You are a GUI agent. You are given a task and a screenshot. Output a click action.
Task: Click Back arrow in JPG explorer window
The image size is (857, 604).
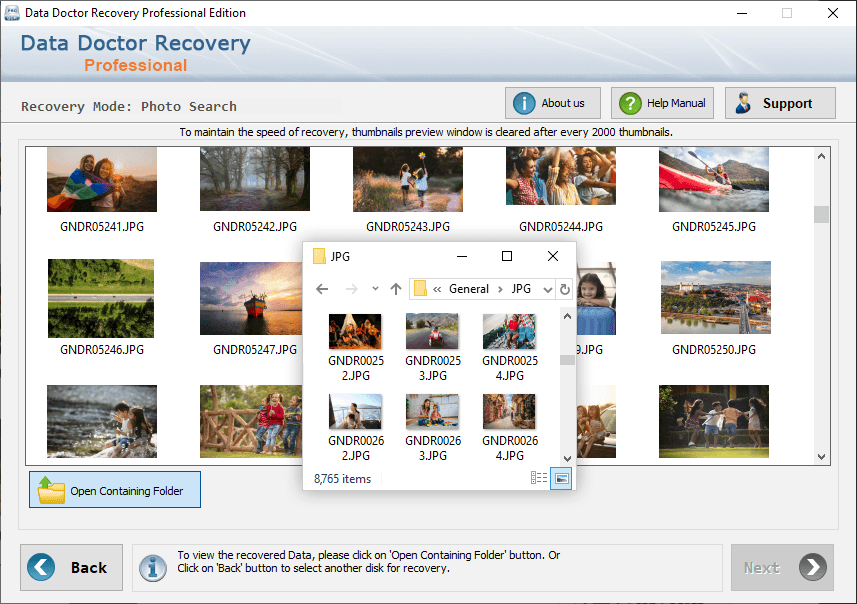[x=322, y=289]
